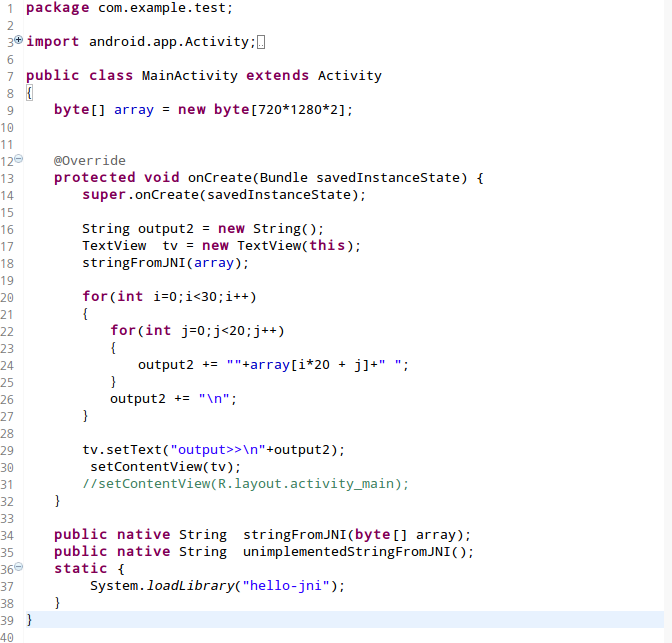Click 'setContentView(tv)' on line 30
672x643 pixels.
[x=162, y=467]
